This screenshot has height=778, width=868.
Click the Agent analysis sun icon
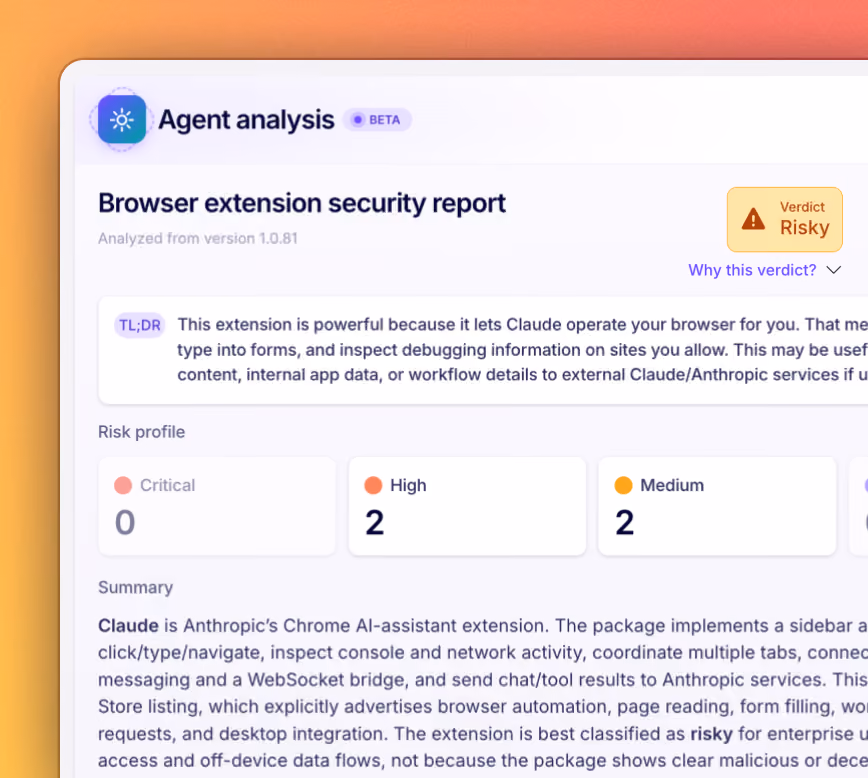tap(122, 120)
